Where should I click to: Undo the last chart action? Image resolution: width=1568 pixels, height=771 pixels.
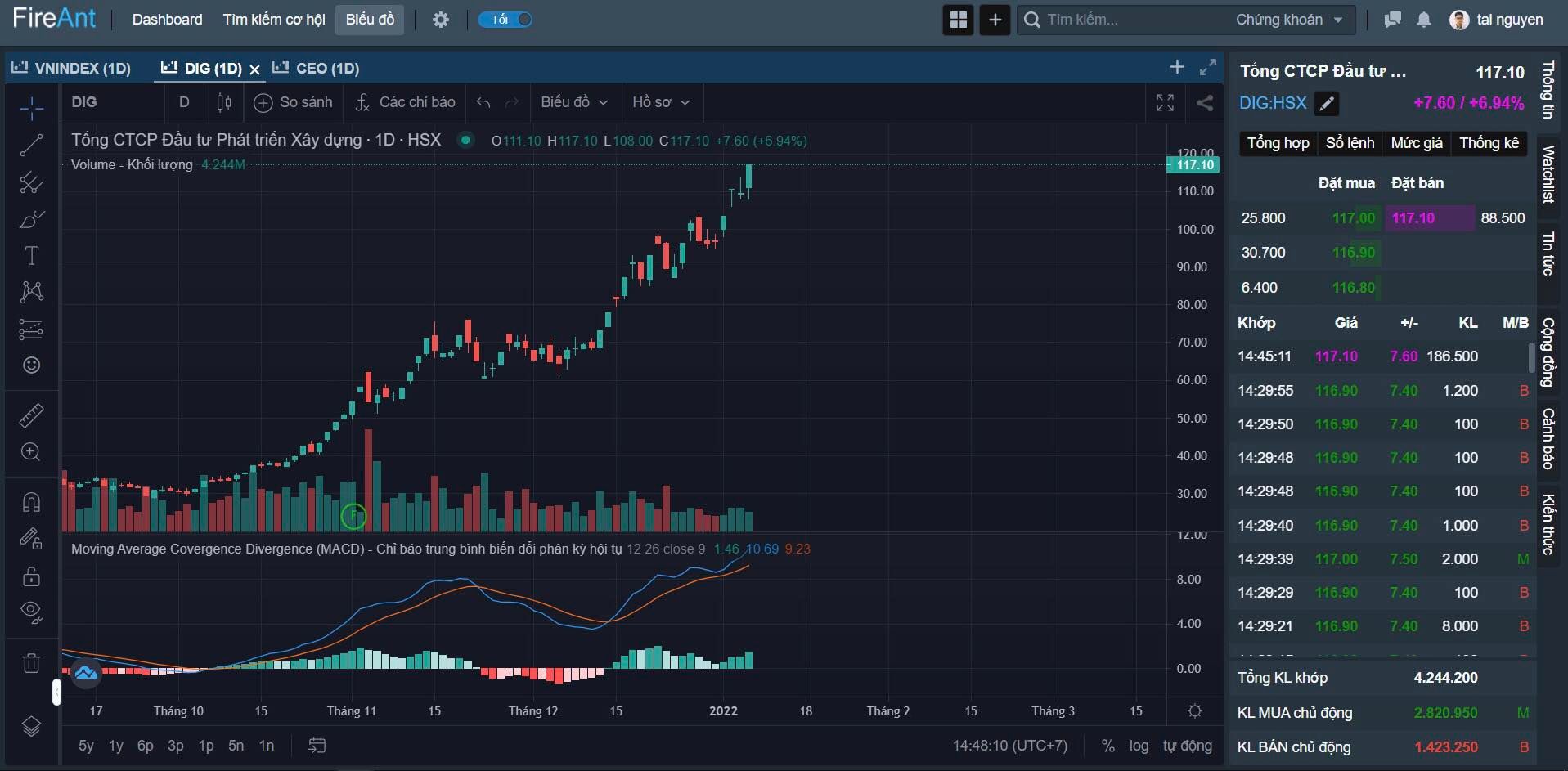483,102
